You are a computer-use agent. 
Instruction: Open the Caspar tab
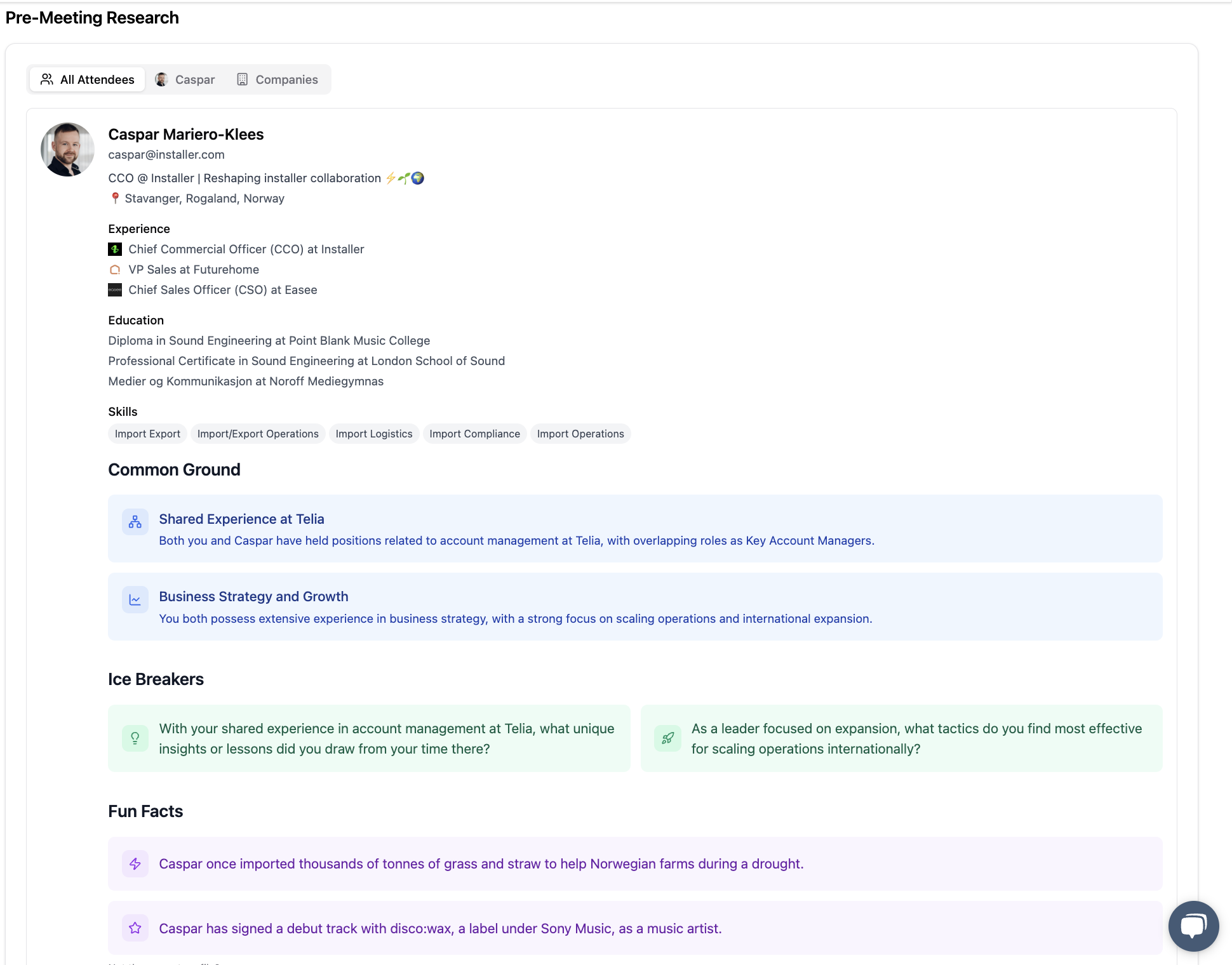(185, 79)
